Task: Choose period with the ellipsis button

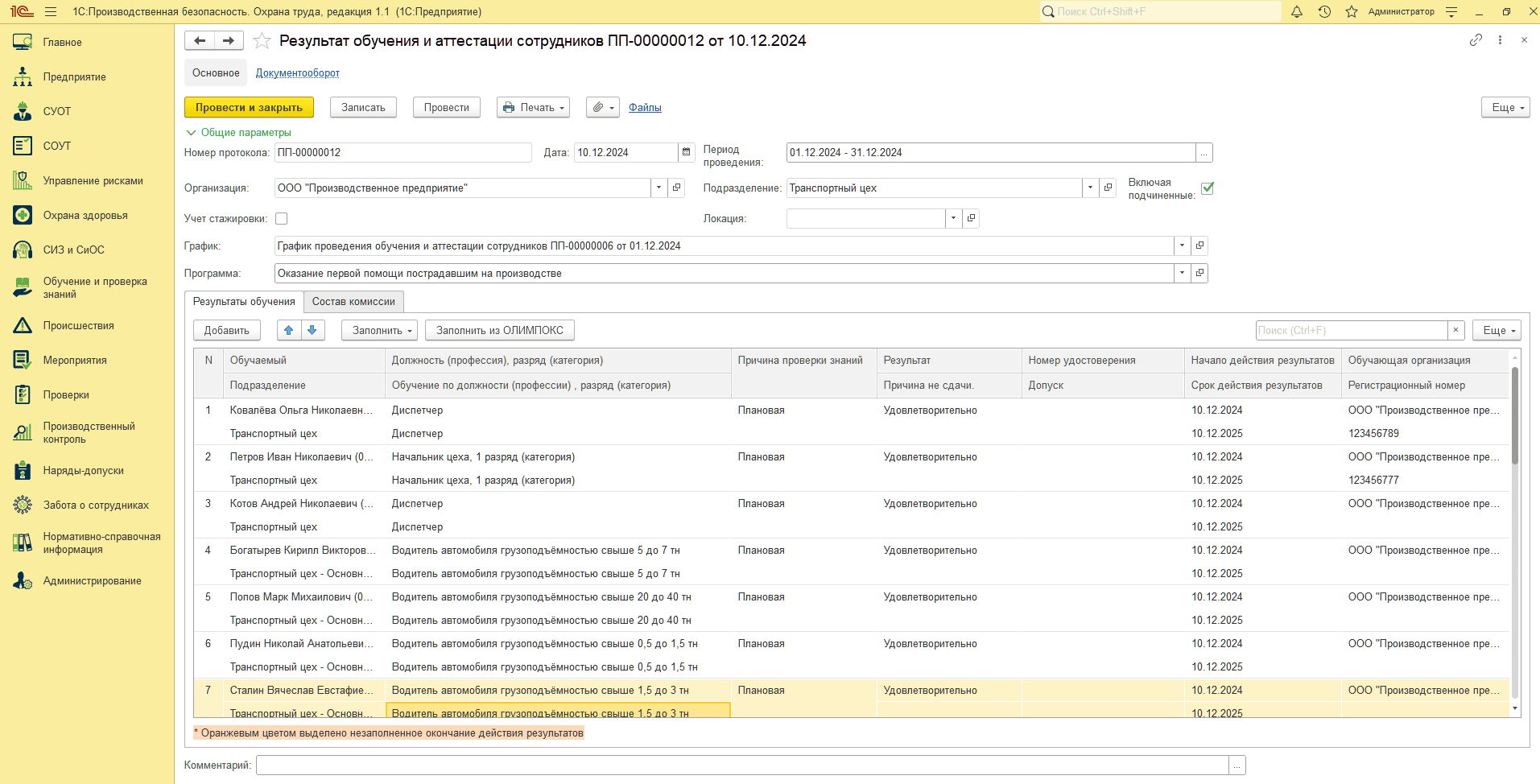Action: coord(1204,153)
